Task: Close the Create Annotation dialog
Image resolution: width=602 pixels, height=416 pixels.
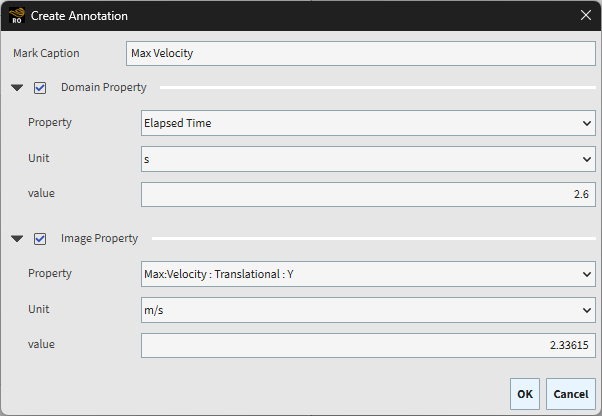Action: 585,15
